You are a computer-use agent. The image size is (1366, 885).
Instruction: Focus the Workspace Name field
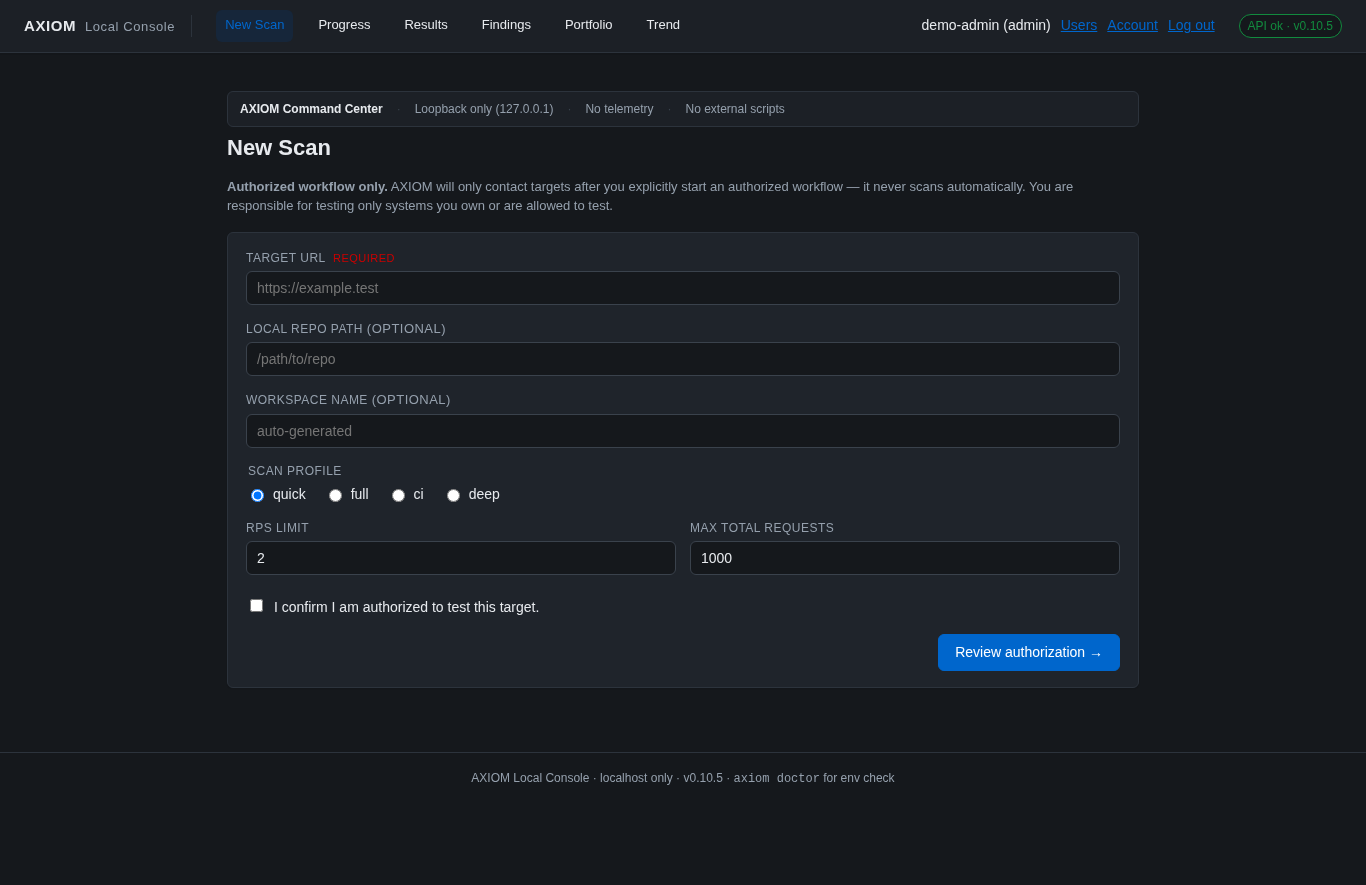(x=683, y=431)
